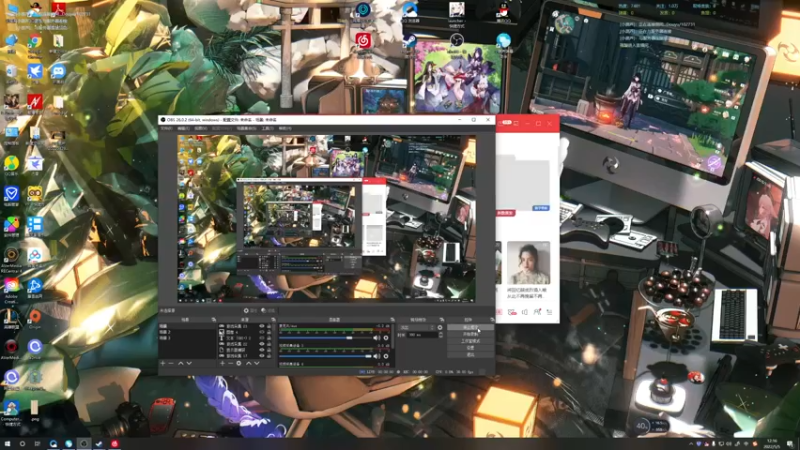The width and height of the screenshot is (800, 450).
Task: Step the transition duration spinner
Action: click(x=441, y=335)
